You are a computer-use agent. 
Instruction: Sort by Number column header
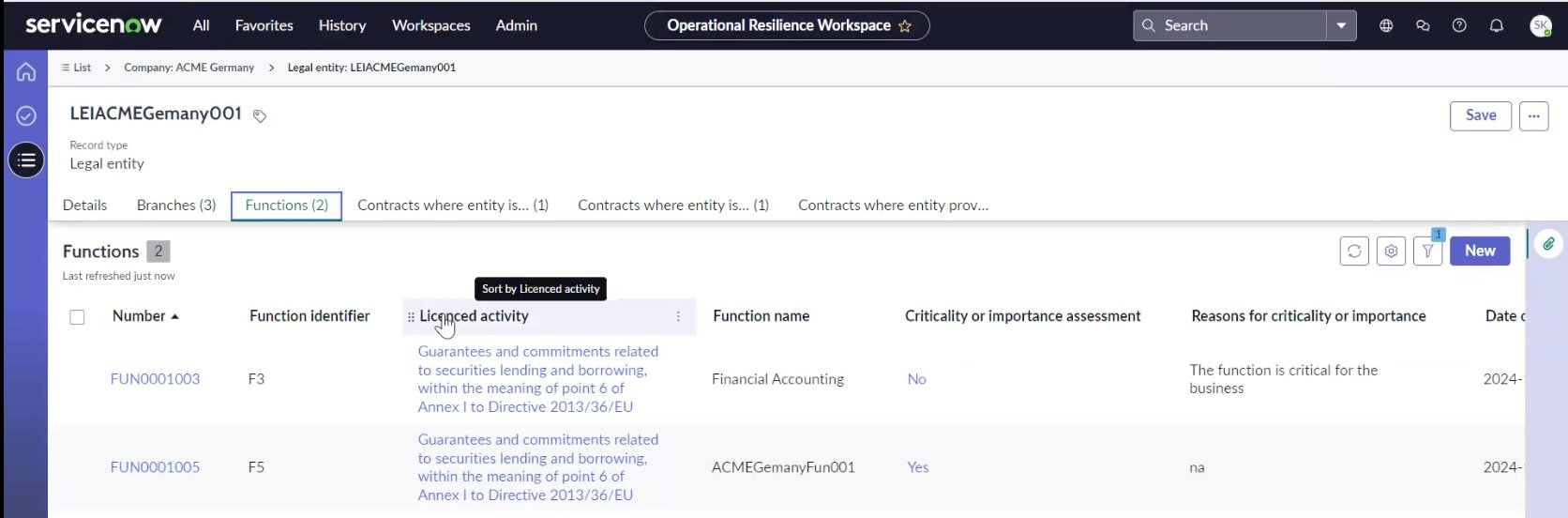[x=139, y=316]
